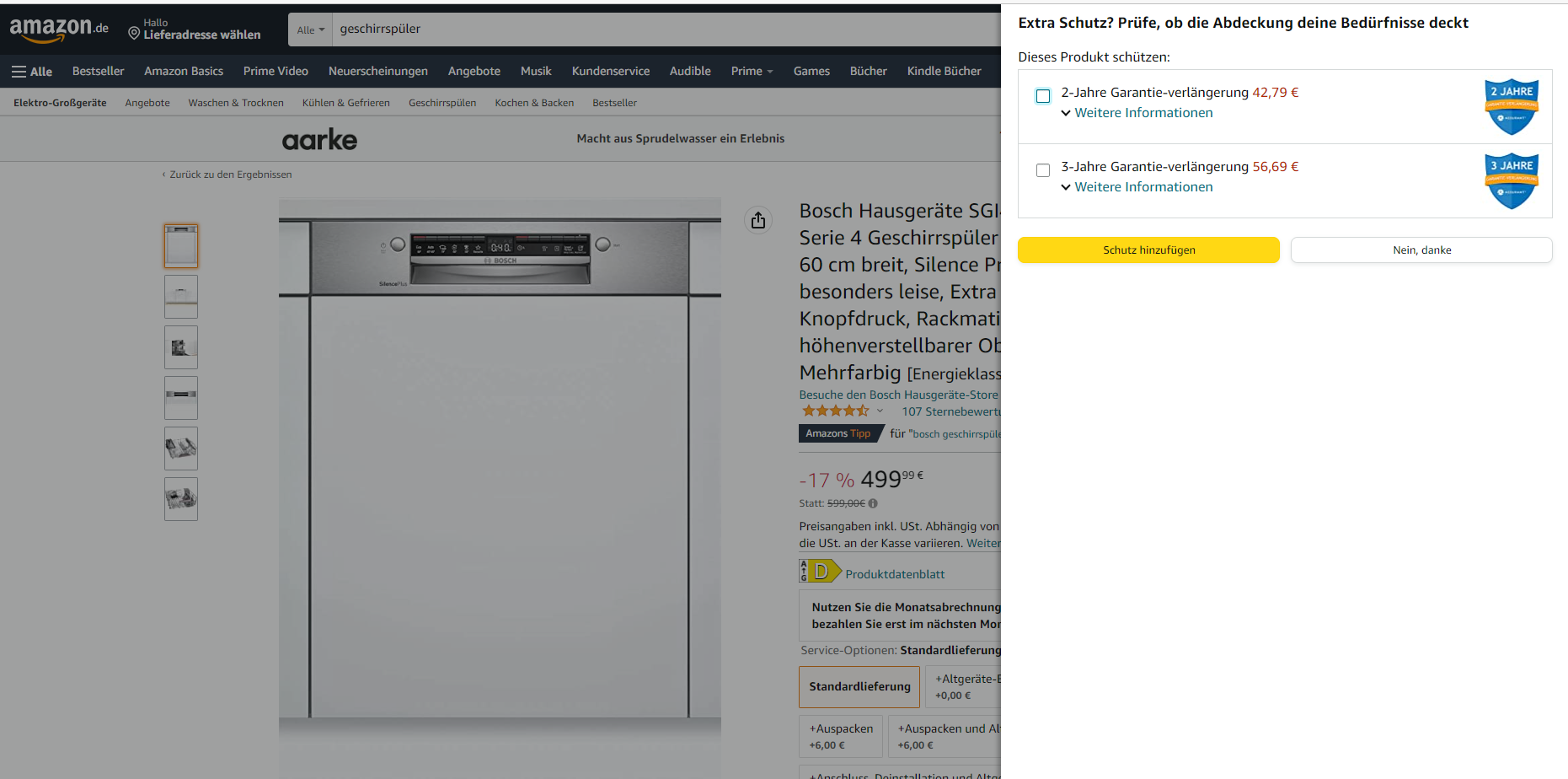
Task: Select Angebote in the sub-navigation
Action: coord(147,103)
